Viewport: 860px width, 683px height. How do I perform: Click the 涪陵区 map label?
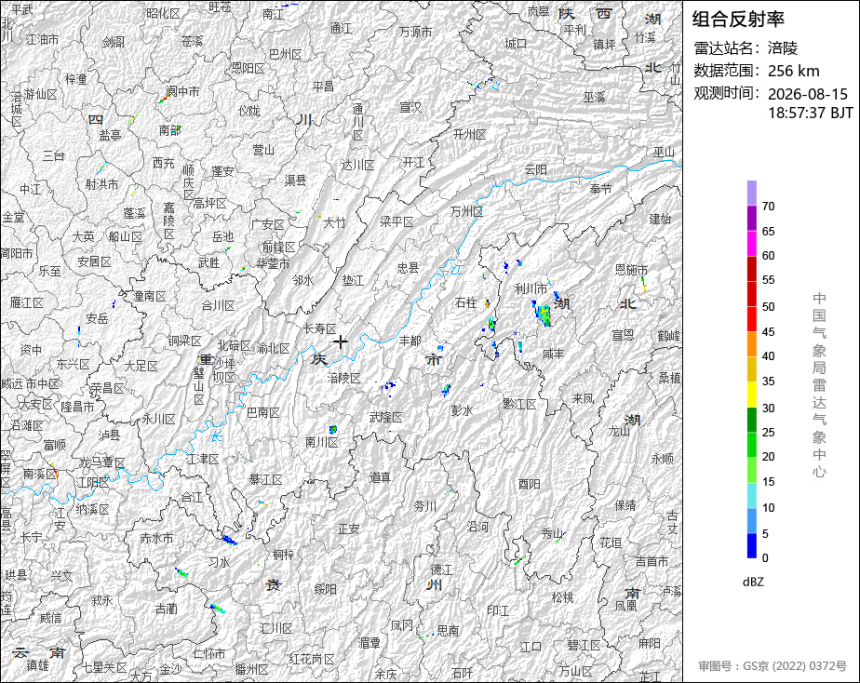click(x=344, y=378)
